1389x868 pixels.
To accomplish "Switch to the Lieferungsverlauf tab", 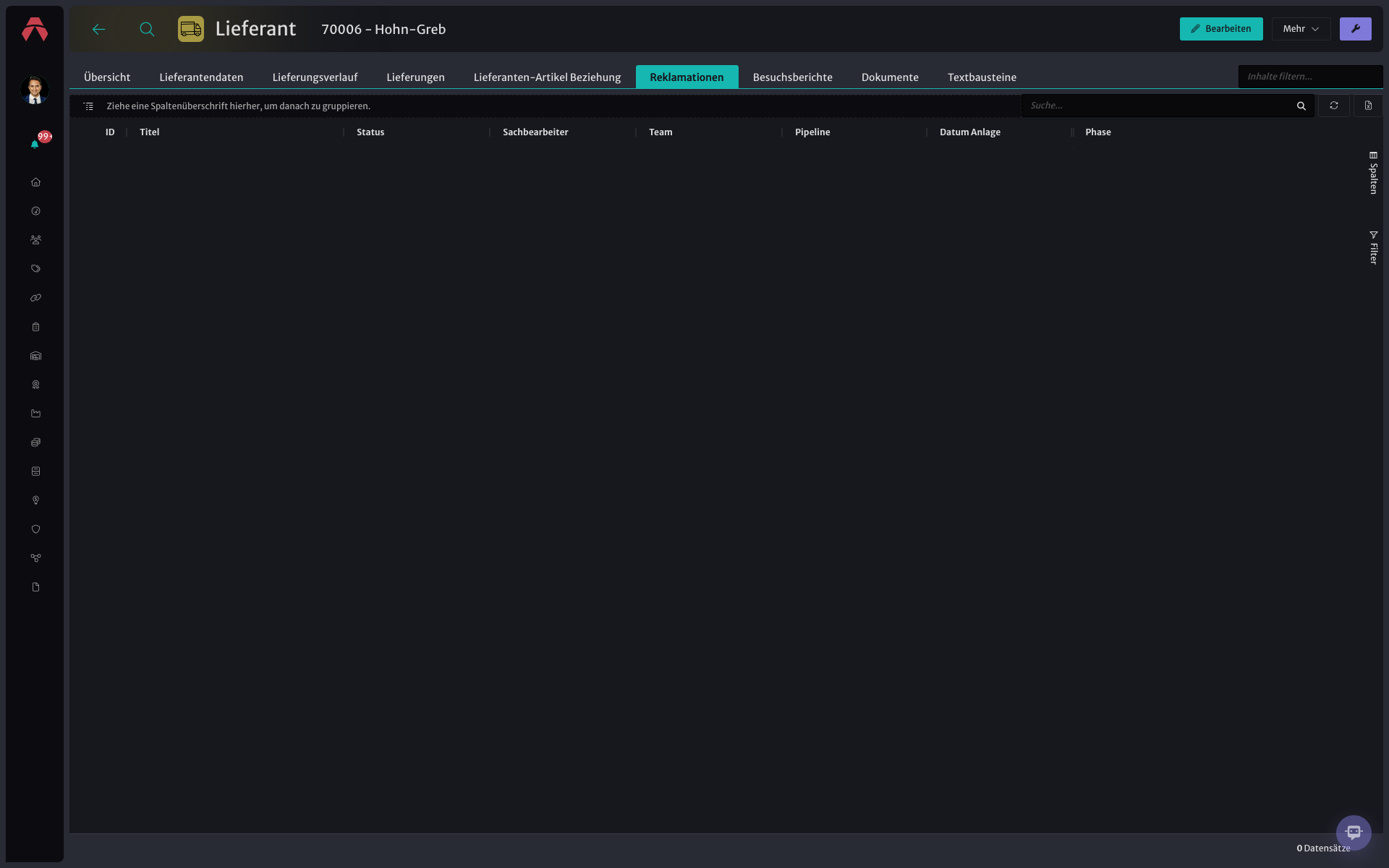I will (315, 77).
